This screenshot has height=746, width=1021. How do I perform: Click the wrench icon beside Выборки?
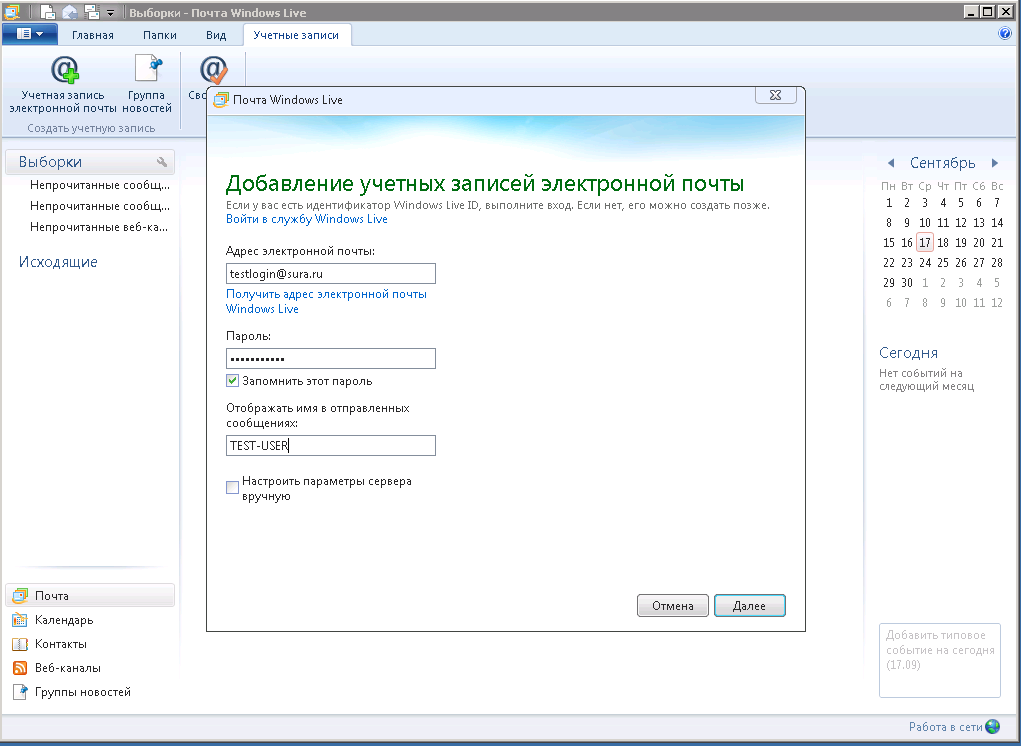click(162, 162)
